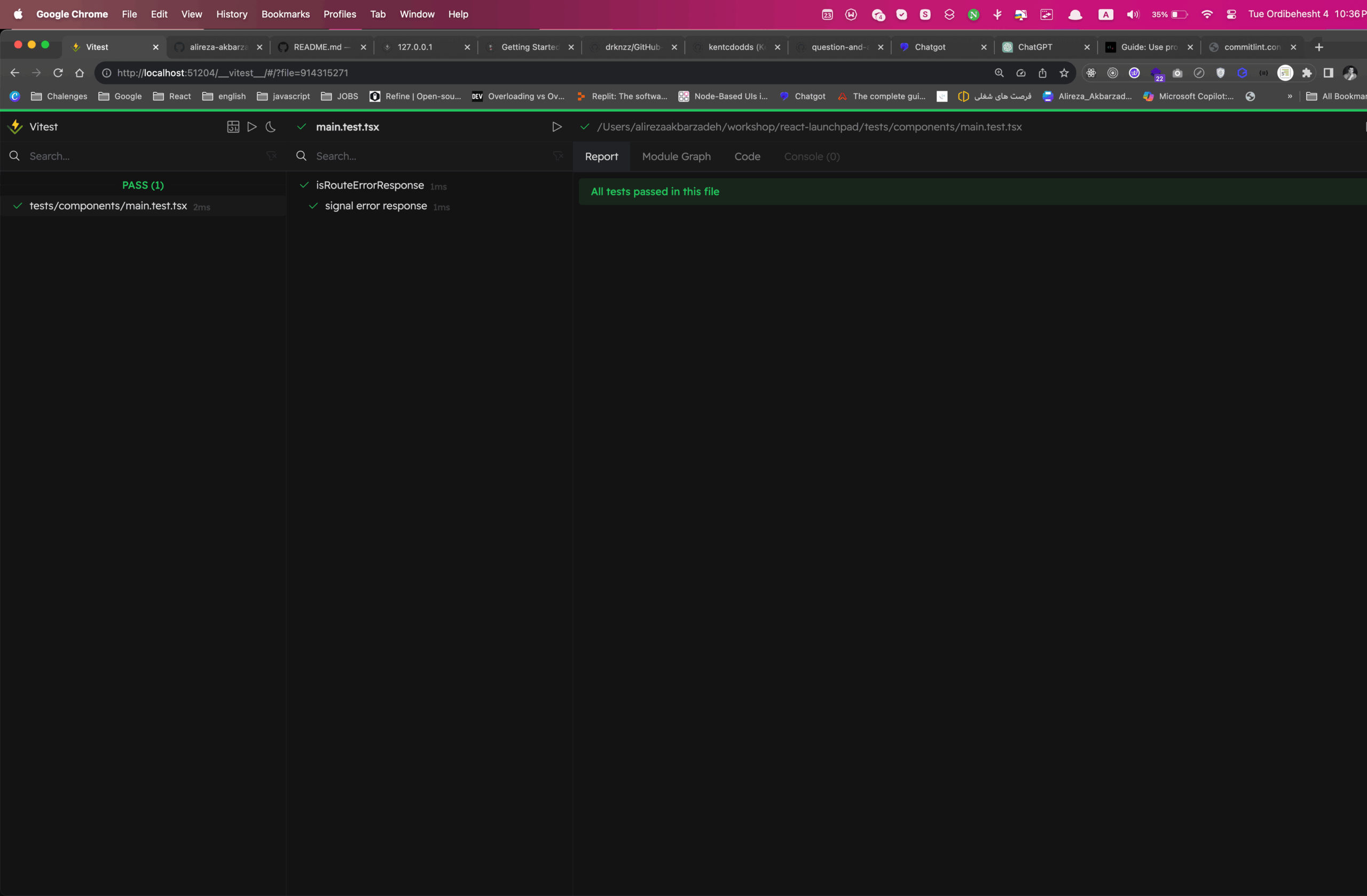Go forward with the browser forward arrow

[x=36, y=73]
